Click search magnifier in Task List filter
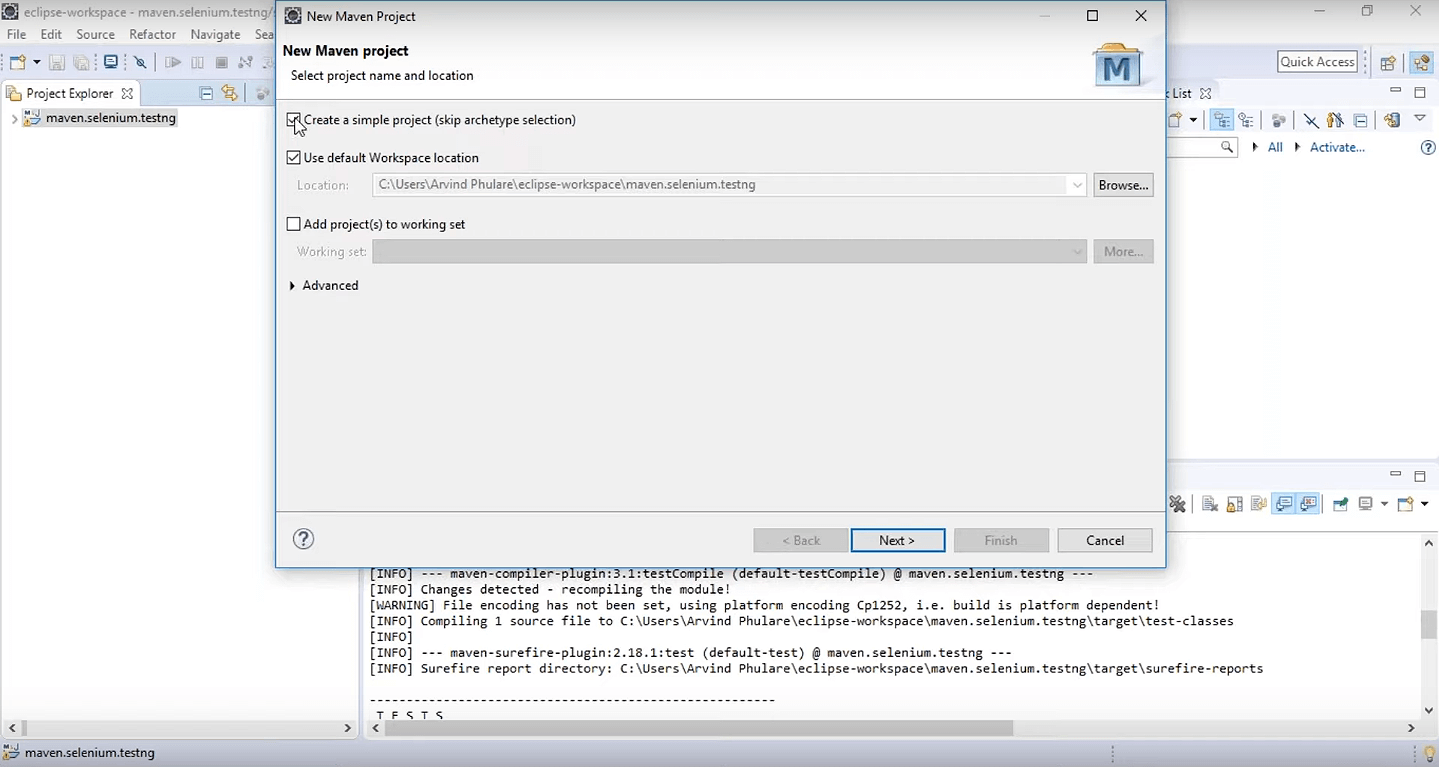Viewport: 1439px width, 767px height. tap(1227, 147)
